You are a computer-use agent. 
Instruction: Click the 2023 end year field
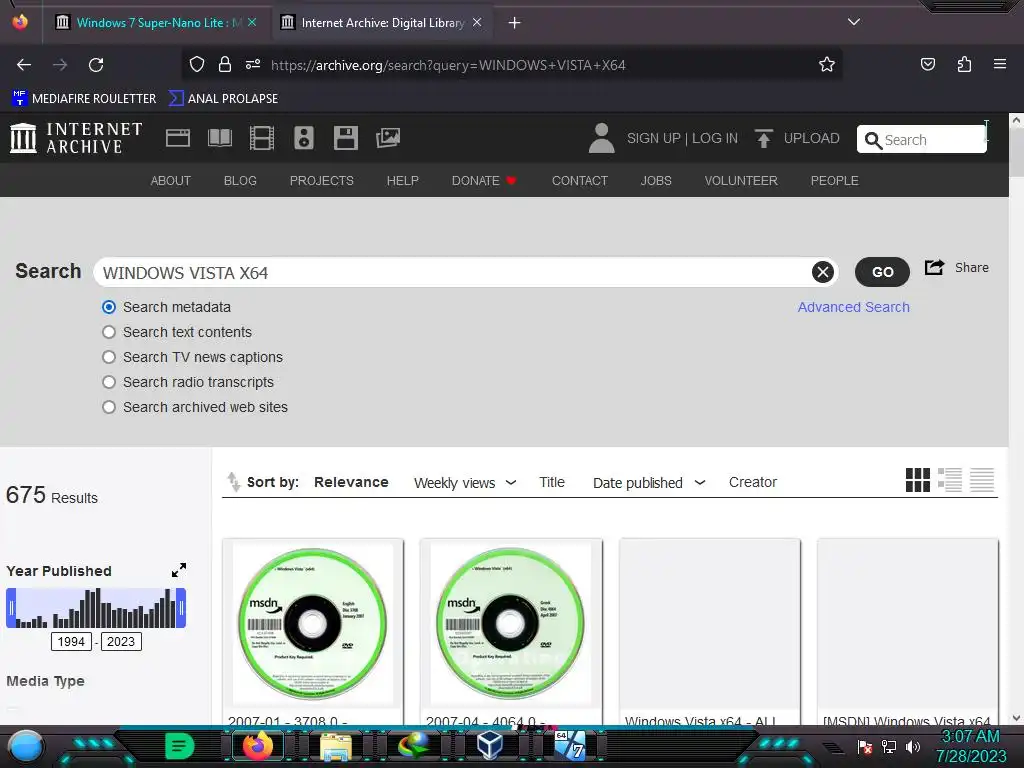click(x=121, y=641)
